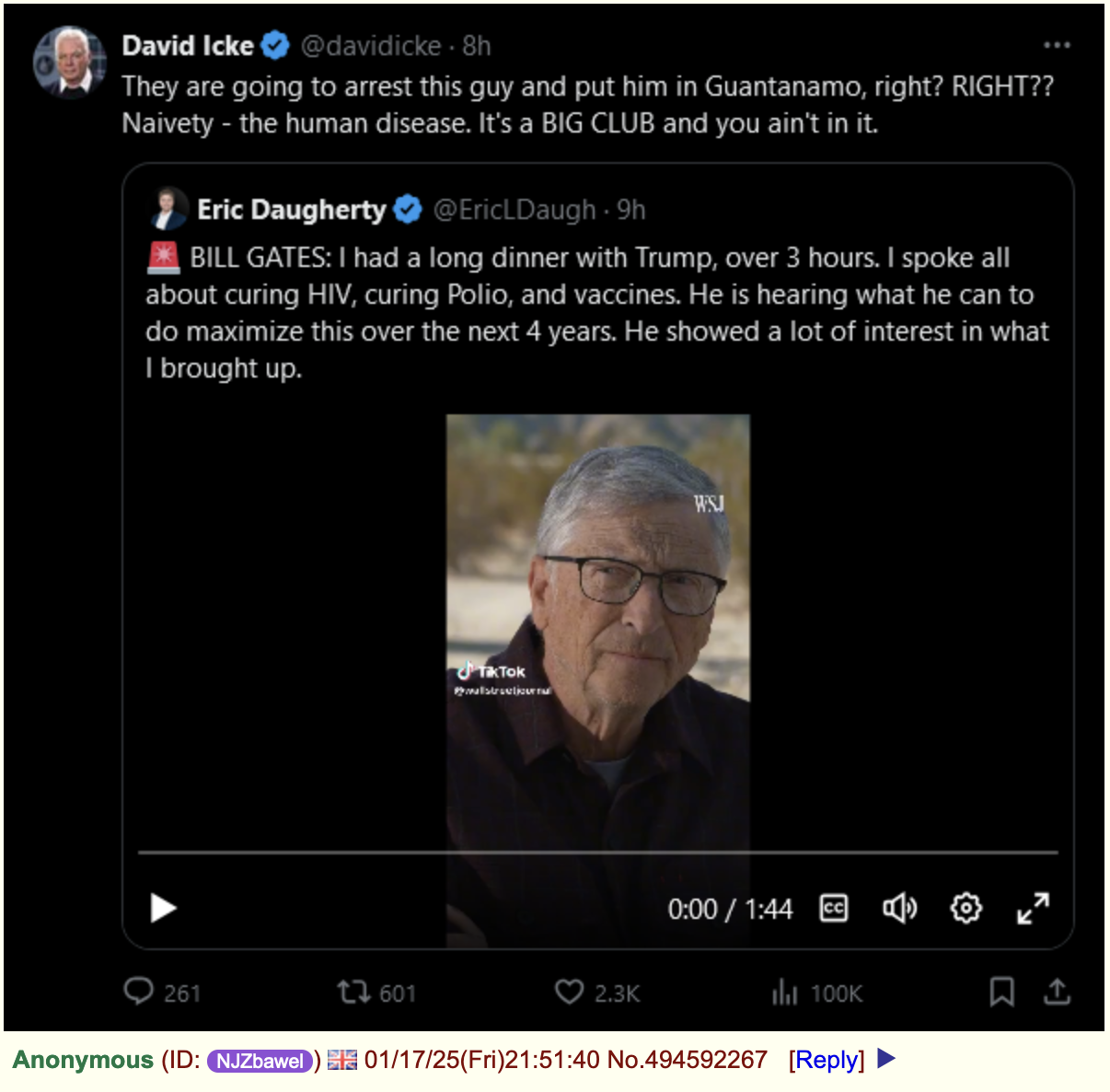
Task: Bookmark this tweet
Action: 1001,992
